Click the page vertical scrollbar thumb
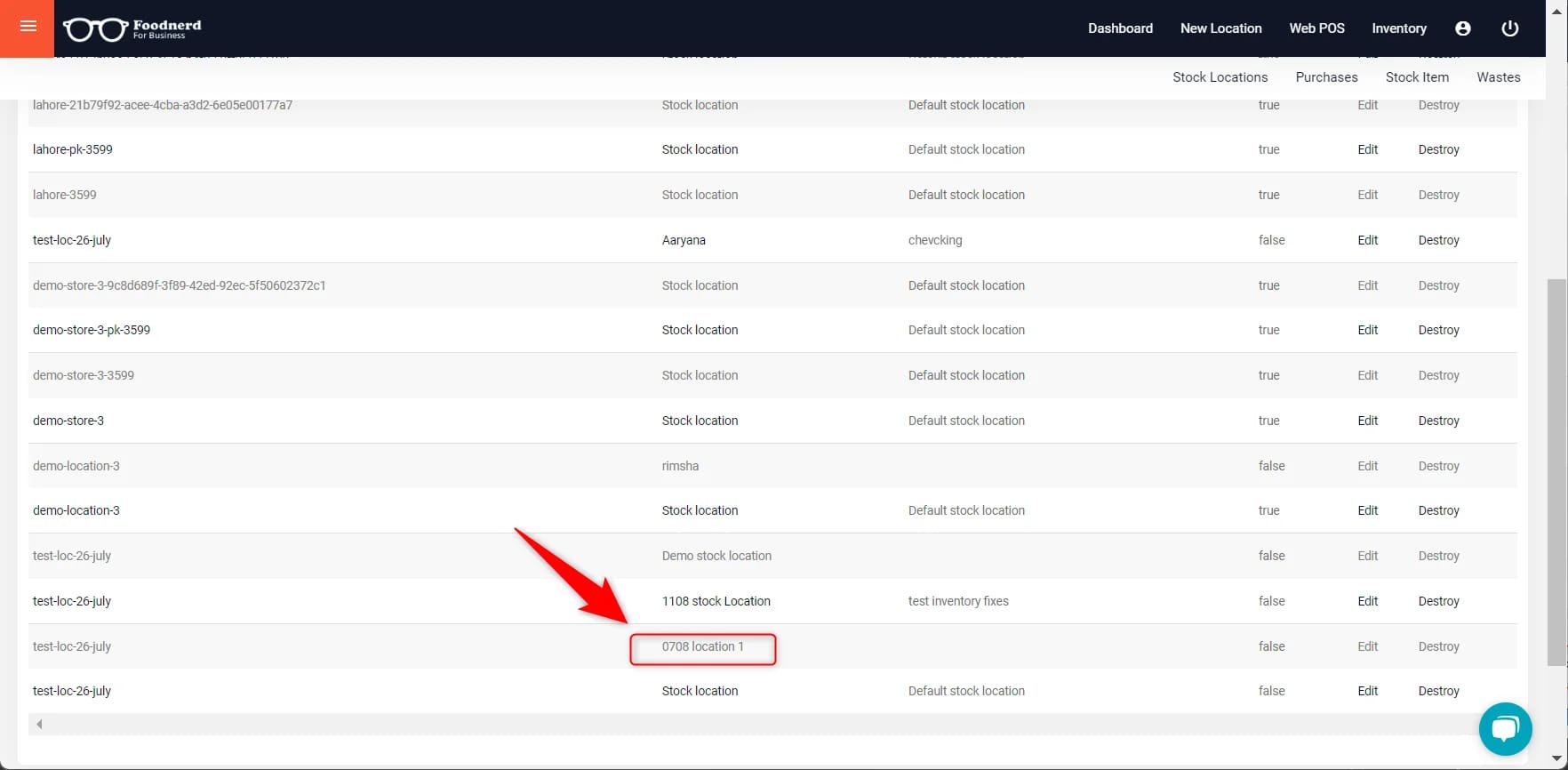 (x=1556, y=472)
